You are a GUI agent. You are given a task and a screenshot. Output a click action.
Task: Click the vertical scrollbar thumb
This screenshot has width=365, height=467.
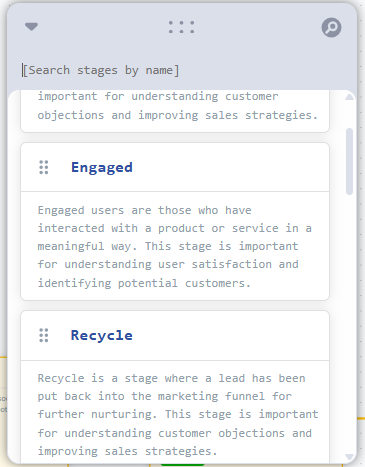pos(349,161)
